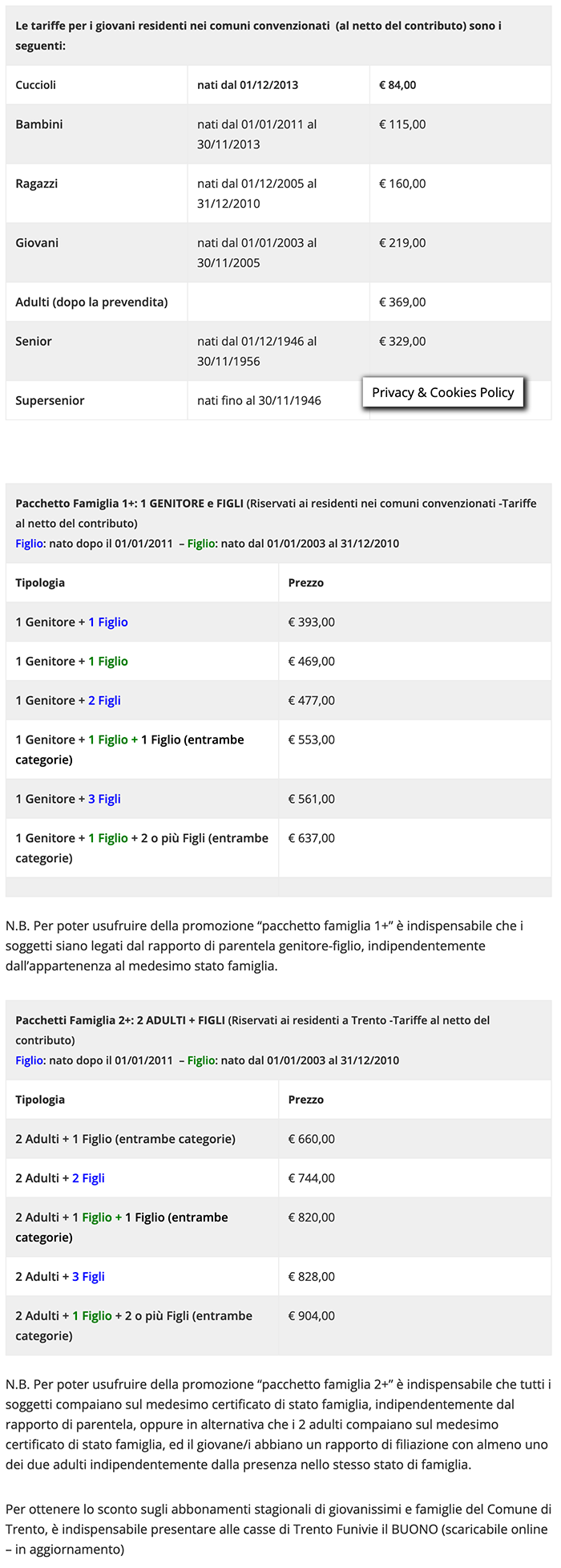Select the "Adulti (dopo la prevendita)" cell
Screen dimensions: 561x1568
coord(91,302)
